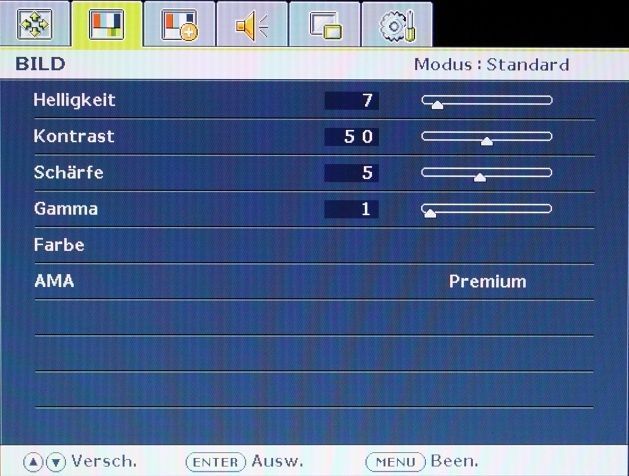Click the Gamma value field showing 1
The width and height of the screenshot is (629, 476).
tap(351, 209)
